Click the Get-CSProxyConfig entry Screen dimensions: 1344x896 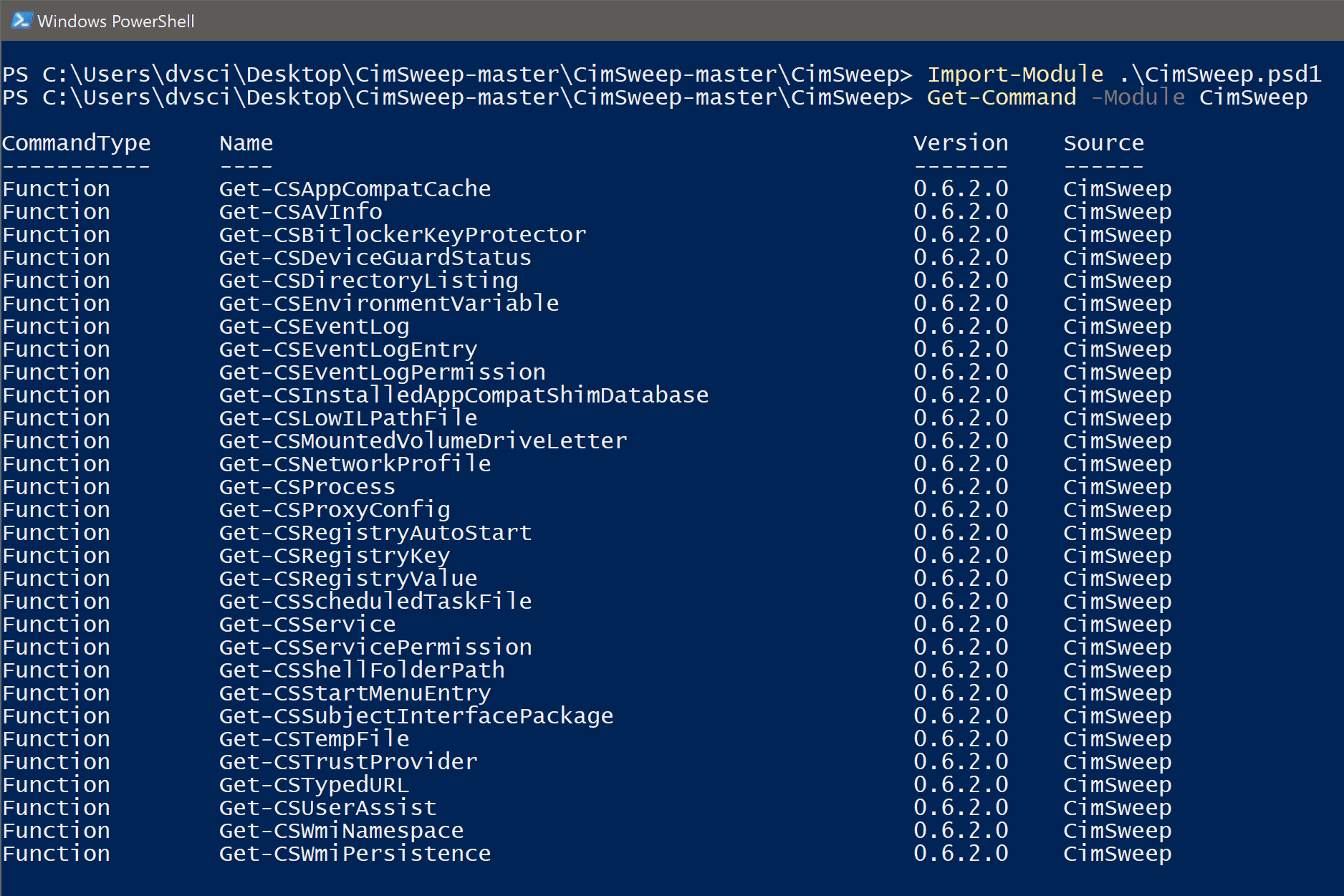click(335, 510)
